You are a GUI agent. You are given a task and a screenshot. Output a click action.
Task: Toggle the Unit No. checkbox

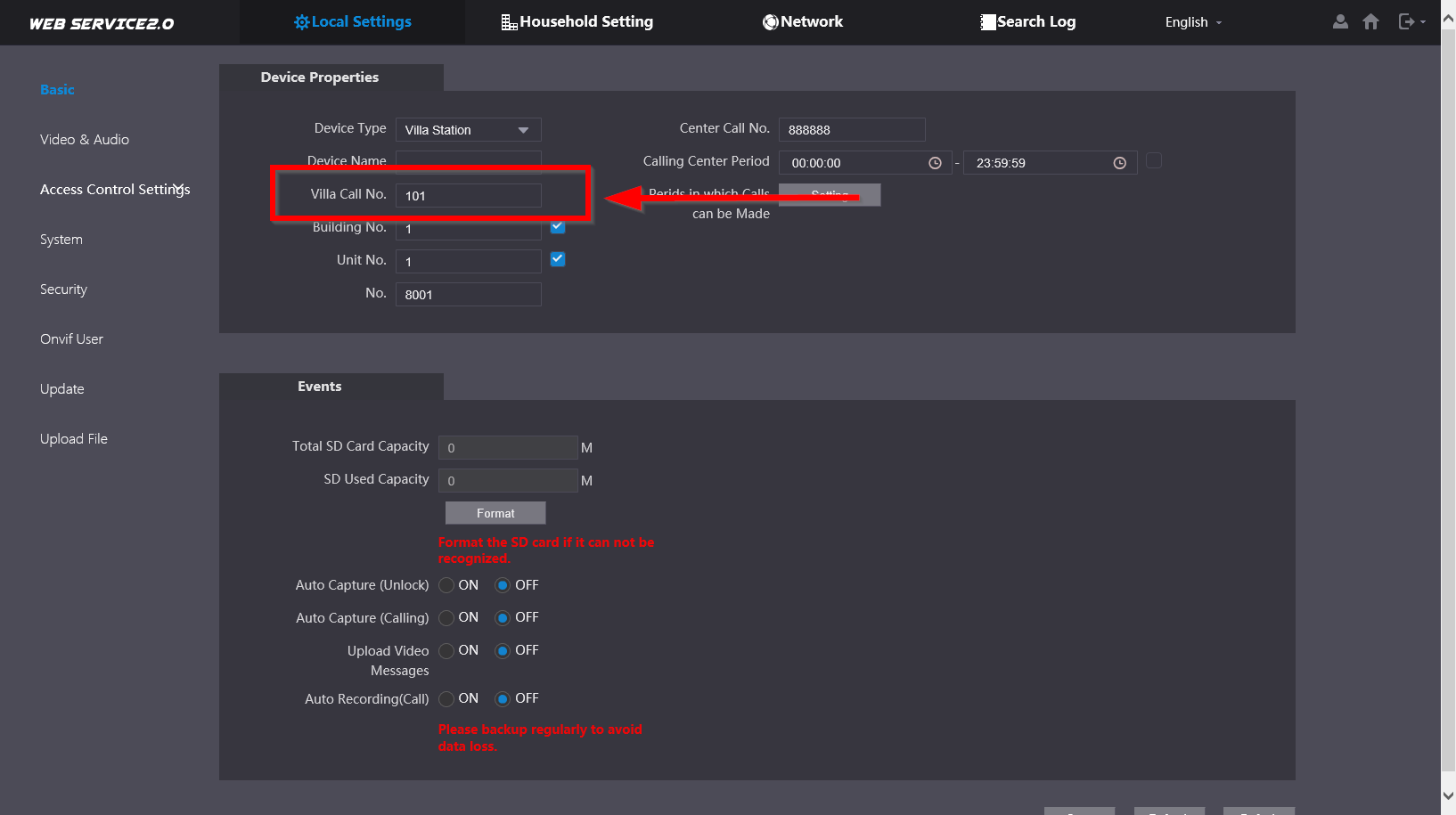558,259
